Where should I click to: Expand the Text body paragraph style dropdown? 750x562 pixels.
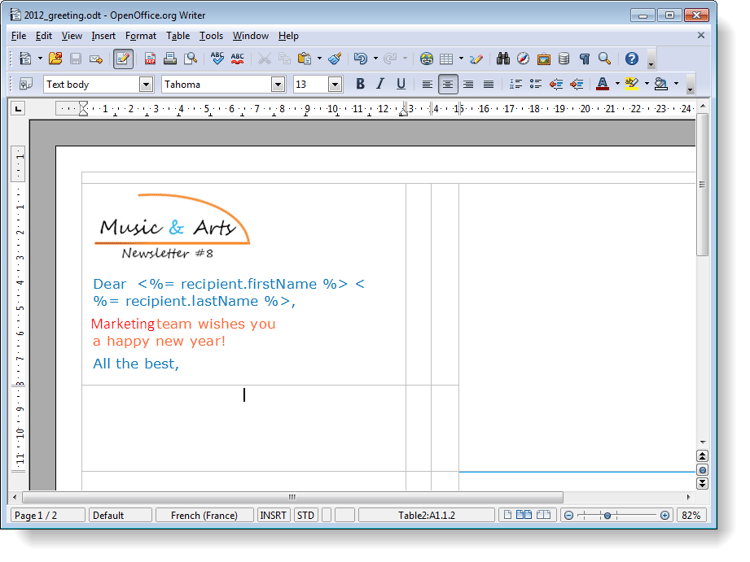point(146,85)
